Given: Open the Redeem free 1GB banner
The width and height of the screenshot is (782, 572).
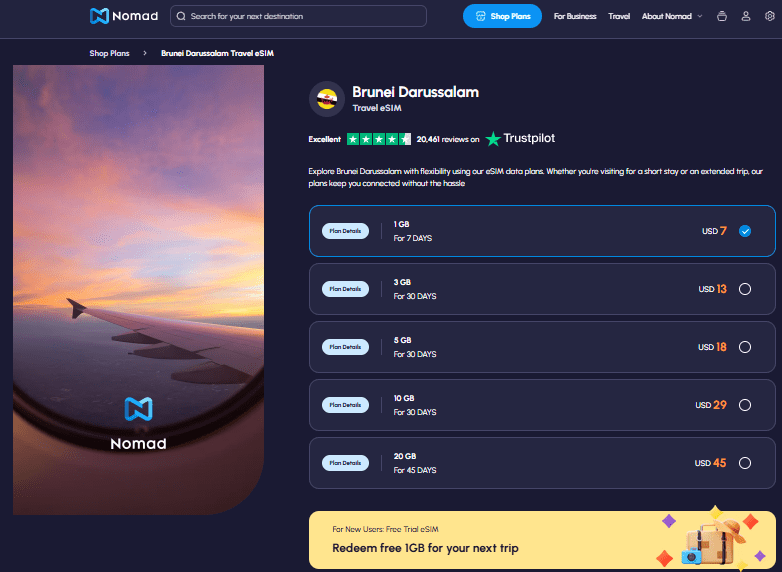Looking at the screenshot, I should point(542,540).
